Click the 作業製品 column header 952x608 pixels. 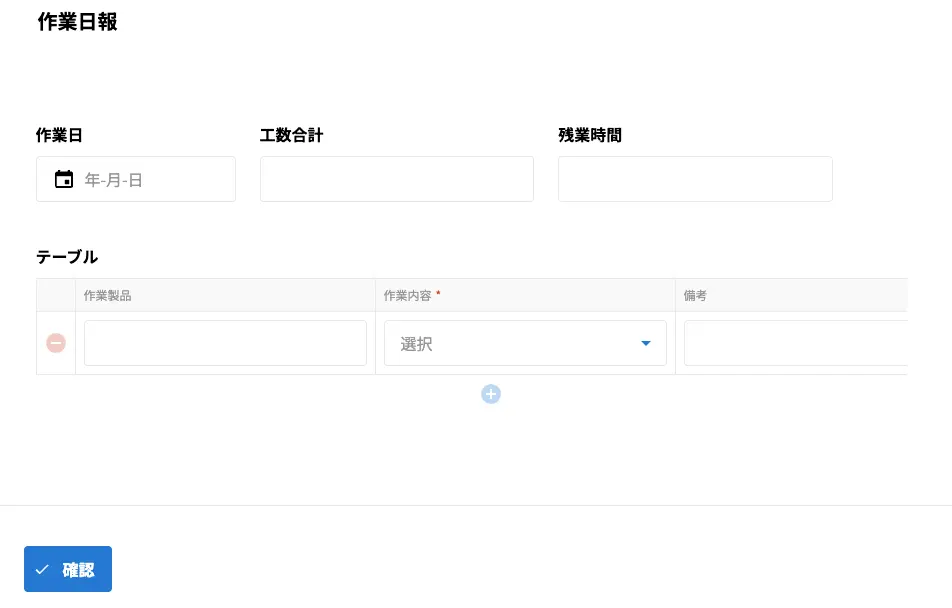coord(106,295)
